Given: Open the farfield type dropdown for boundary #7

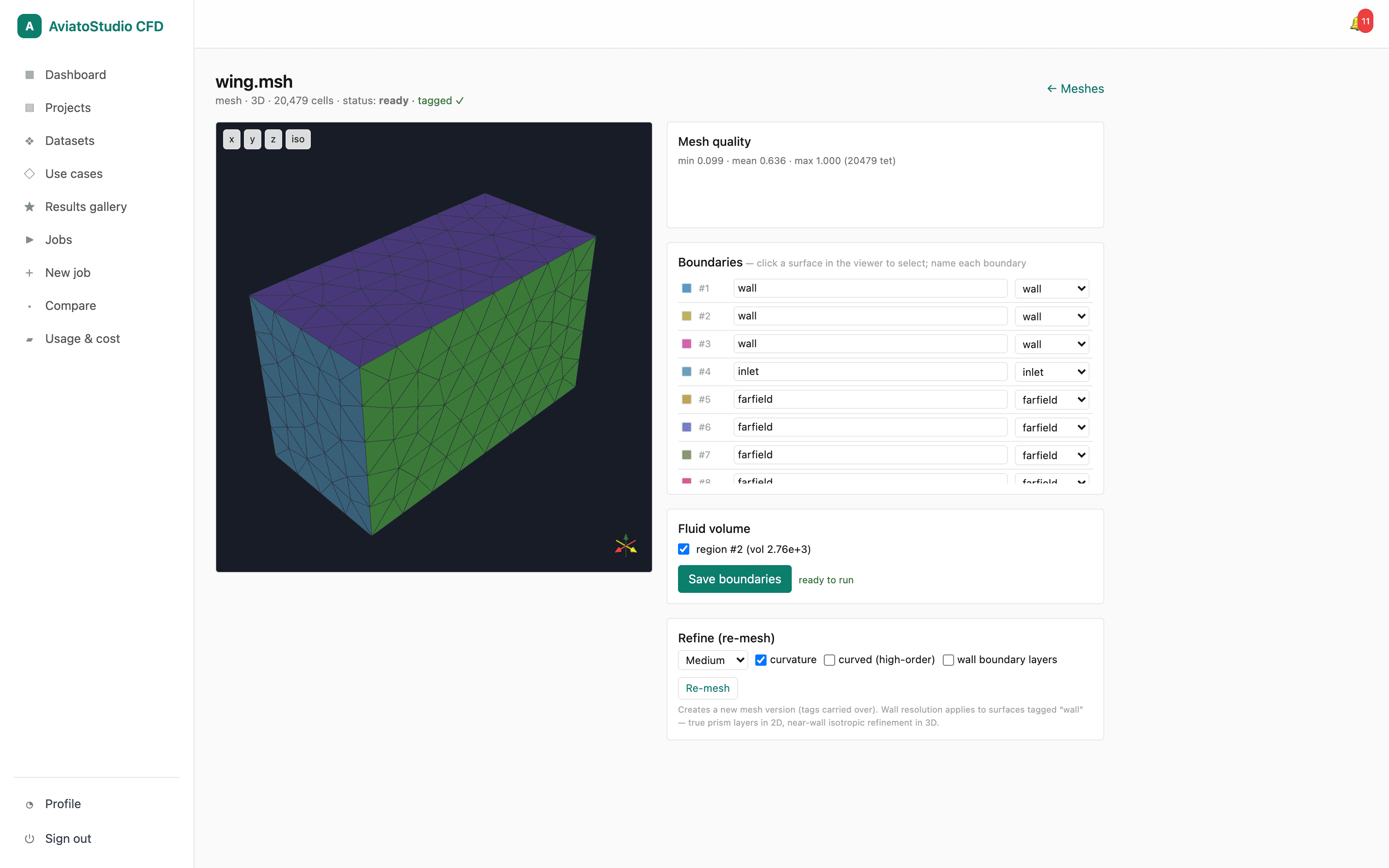Looking at the screenshot, I should [x=1052, y=455].
